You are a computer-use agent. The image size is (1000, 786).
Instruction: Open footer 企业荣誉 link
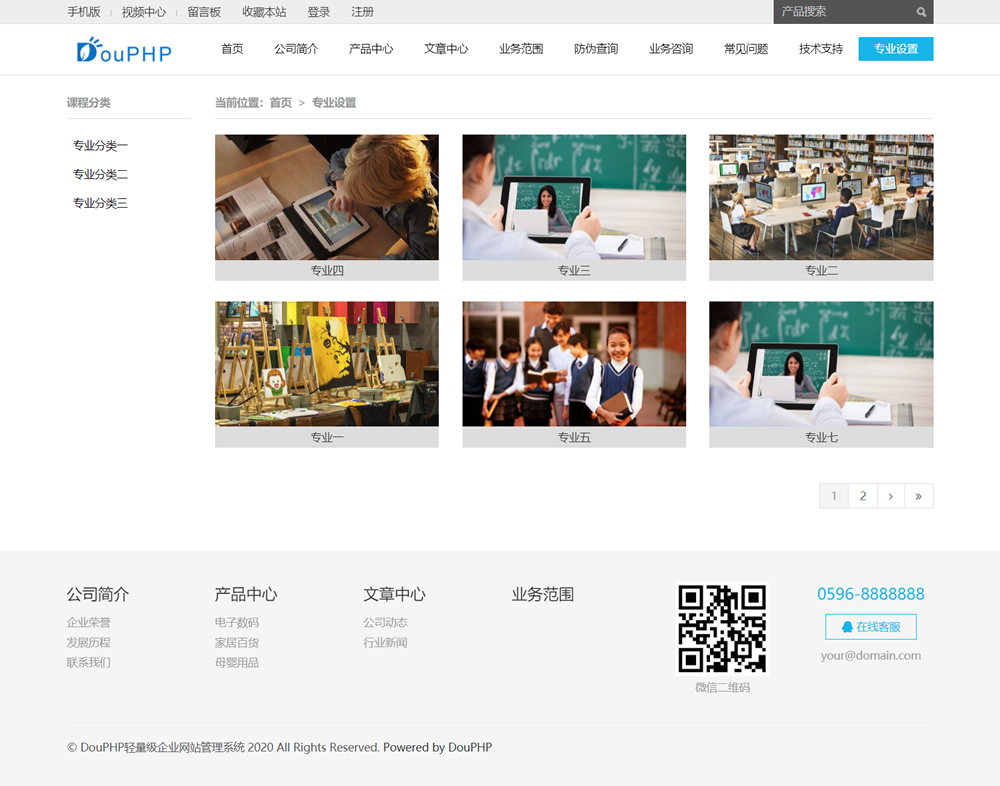point(89,622)
